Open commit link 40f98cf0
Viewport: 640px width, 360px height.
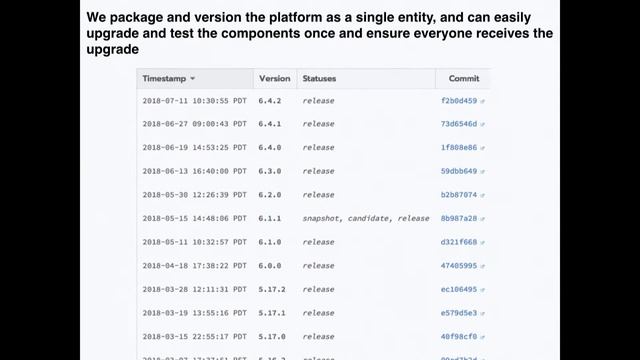459,337
